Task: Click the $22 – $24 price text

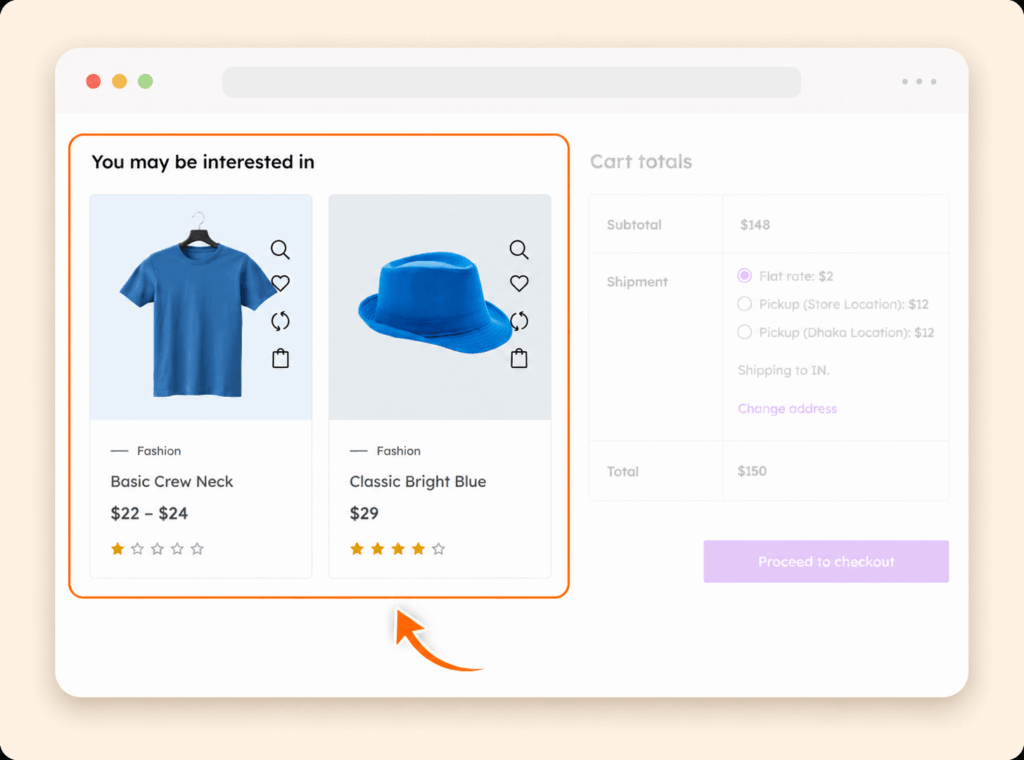Action: [149, 513]
